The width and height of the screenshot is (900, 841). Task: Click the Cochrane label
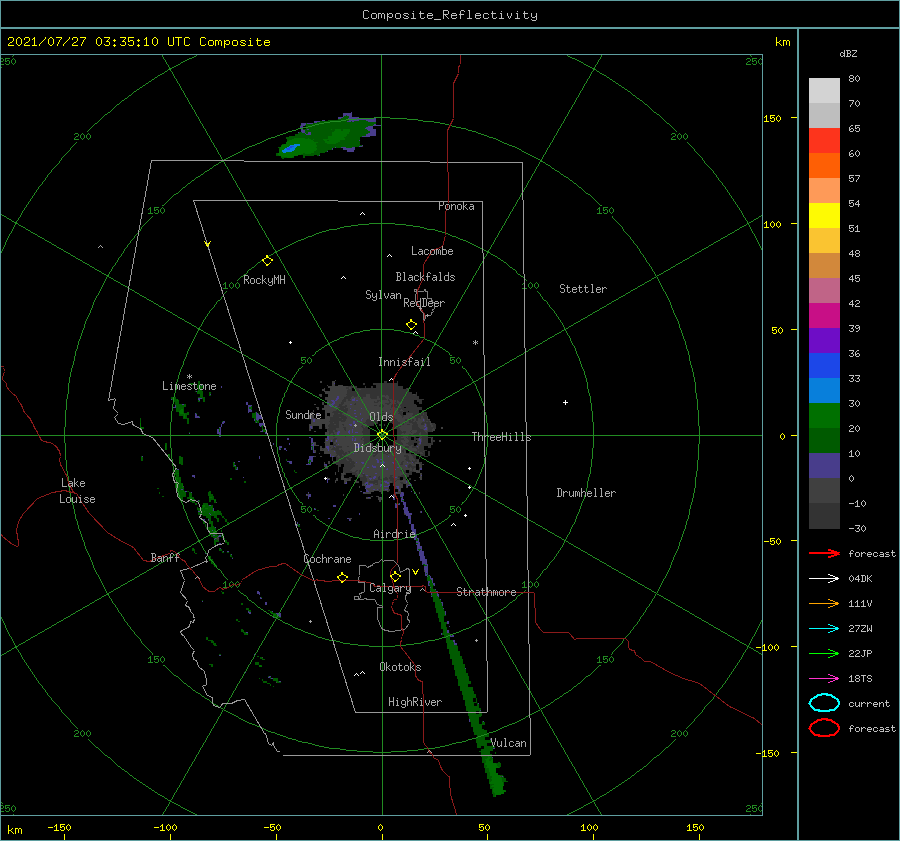click(327, 559)
